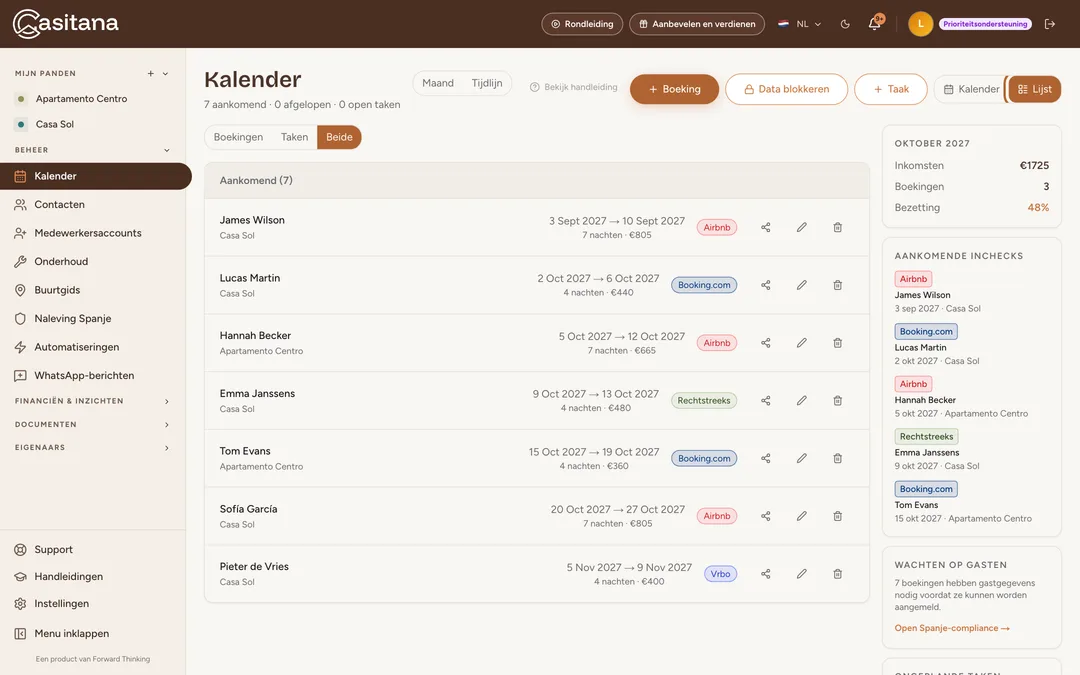
Task: Add a new property with the plus icon
Action: 151,74
